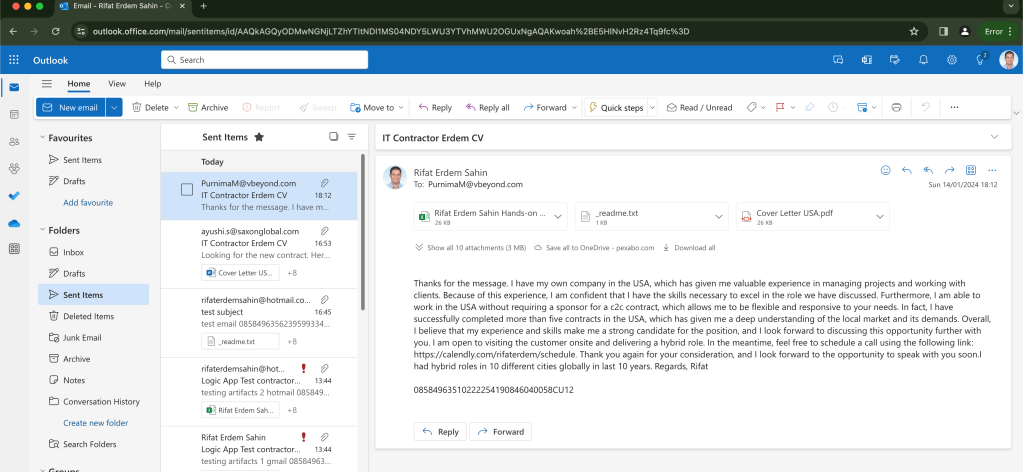
Task: Click Forward at the bottom of the message
Action: tap(501, 432)
